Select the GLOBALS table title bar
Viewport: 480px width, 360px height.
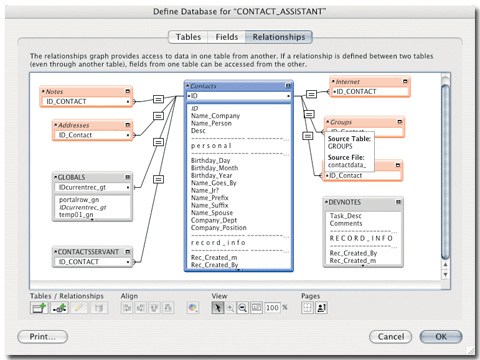(x=92, y=177)
